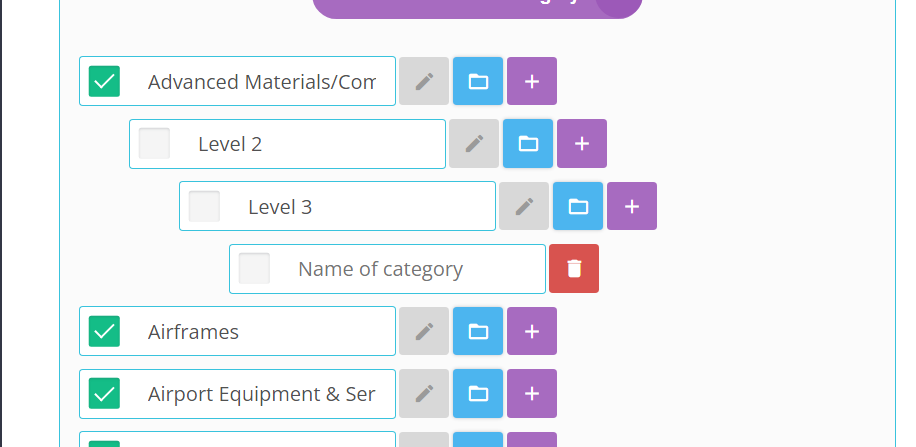Screen dimensions: 916x447
Task: Click the Airframes category name field
Action: click(x=260, y=331)
